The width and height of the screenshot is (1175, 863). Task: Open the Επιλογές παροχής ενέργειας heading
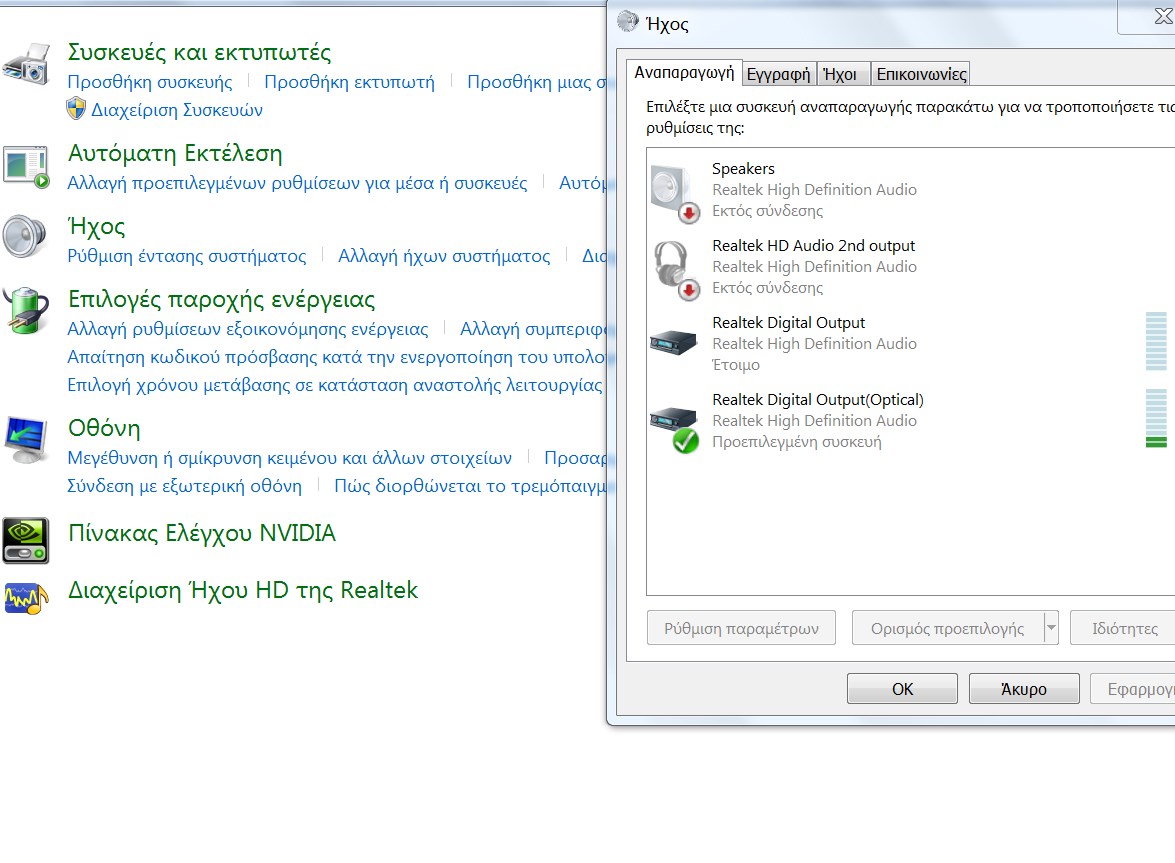click(x=222, y=300)
